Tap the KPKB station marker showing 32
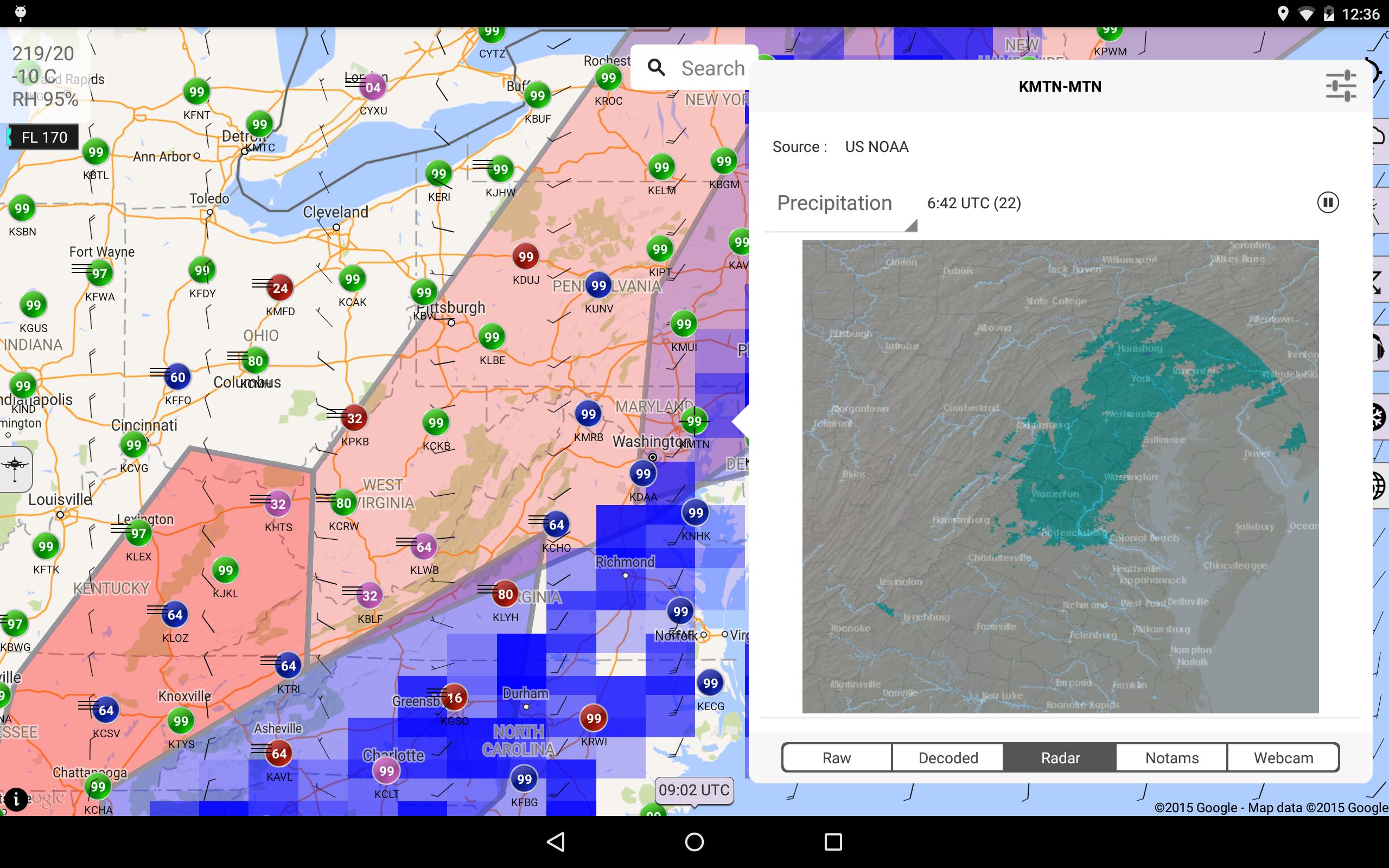The width and height of the screenshot is (1389, 868). tap(355, 418)
